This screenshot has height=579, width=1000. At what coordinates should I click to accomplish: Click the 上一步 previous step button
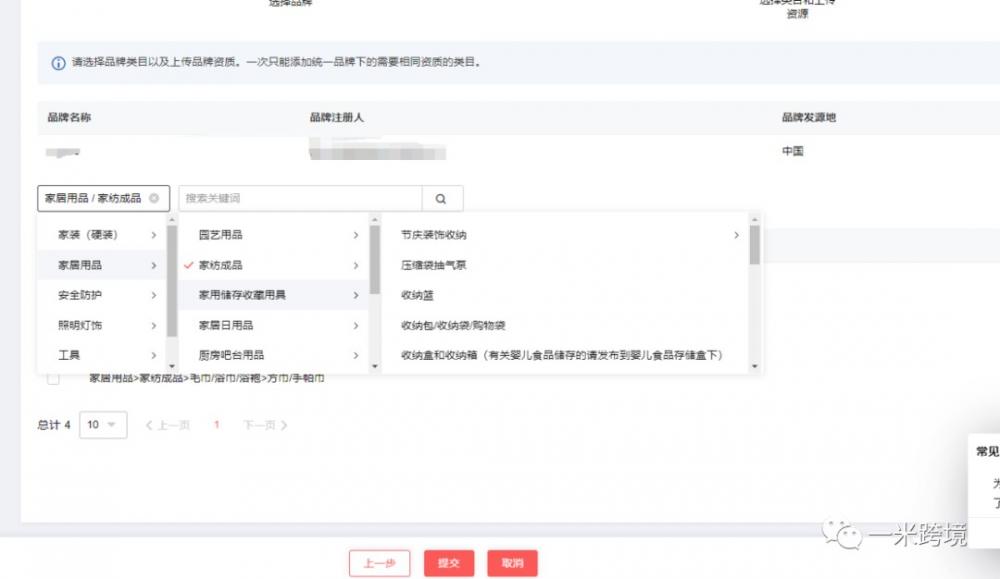pos(379,563)
